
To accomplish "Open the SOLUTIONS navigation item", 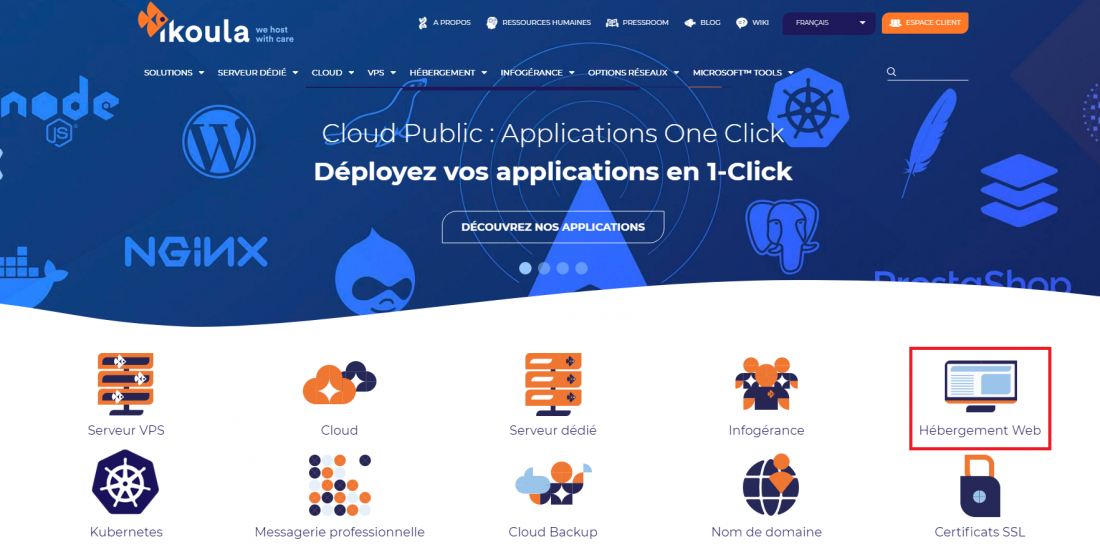I will click(x=168, y=72).
